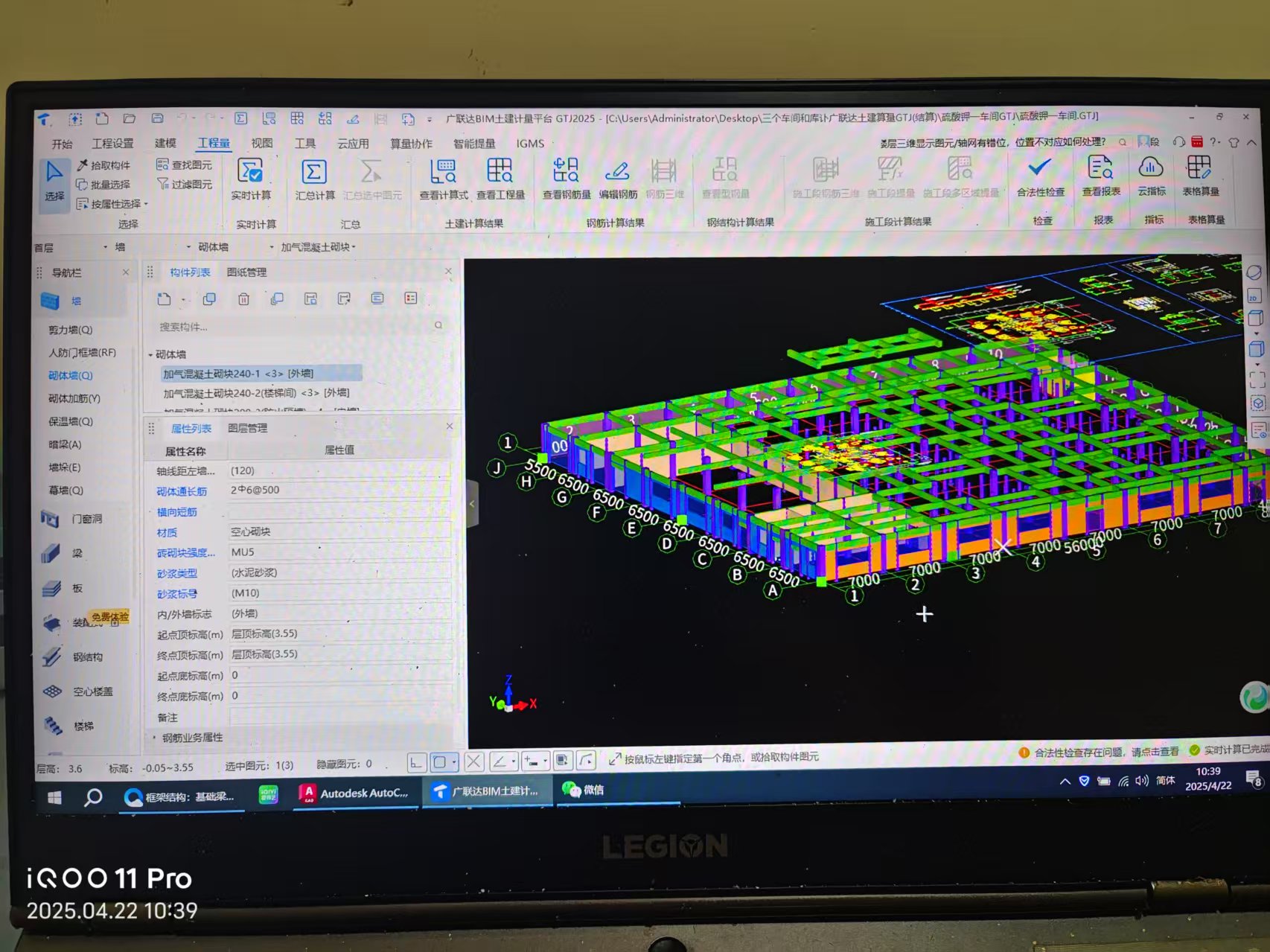Expand 钢筋业务属性 section
1270x952 pixels.
click(x=154, y=738)
